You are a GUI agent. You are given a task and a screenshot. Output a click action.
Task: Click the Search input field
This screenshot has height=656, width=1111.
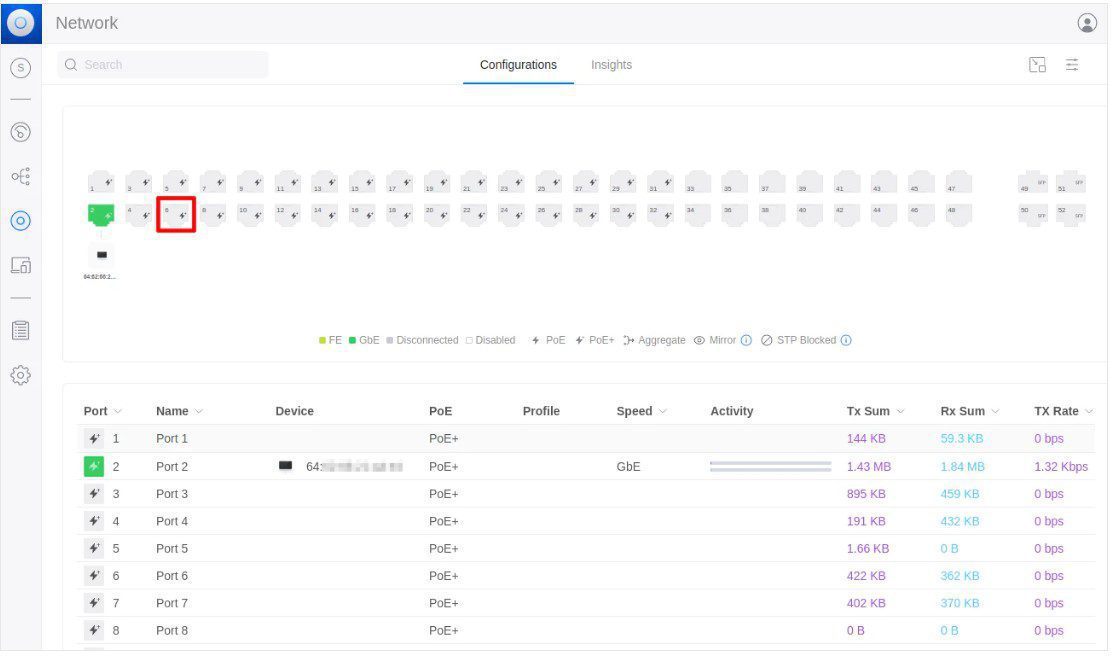point(163,65)
